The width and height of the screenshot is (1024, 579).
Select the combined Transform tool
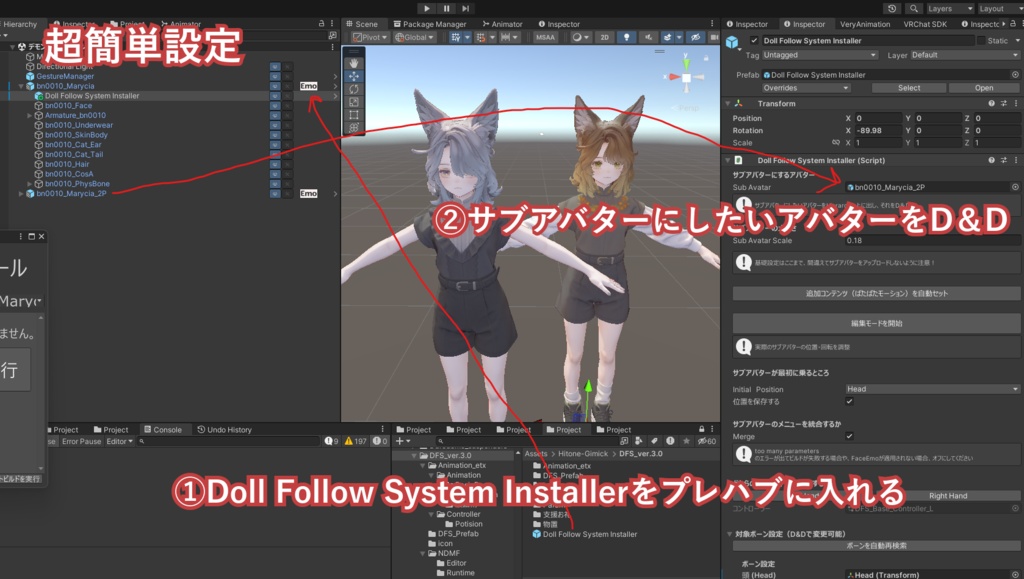(x=354, y=128)
